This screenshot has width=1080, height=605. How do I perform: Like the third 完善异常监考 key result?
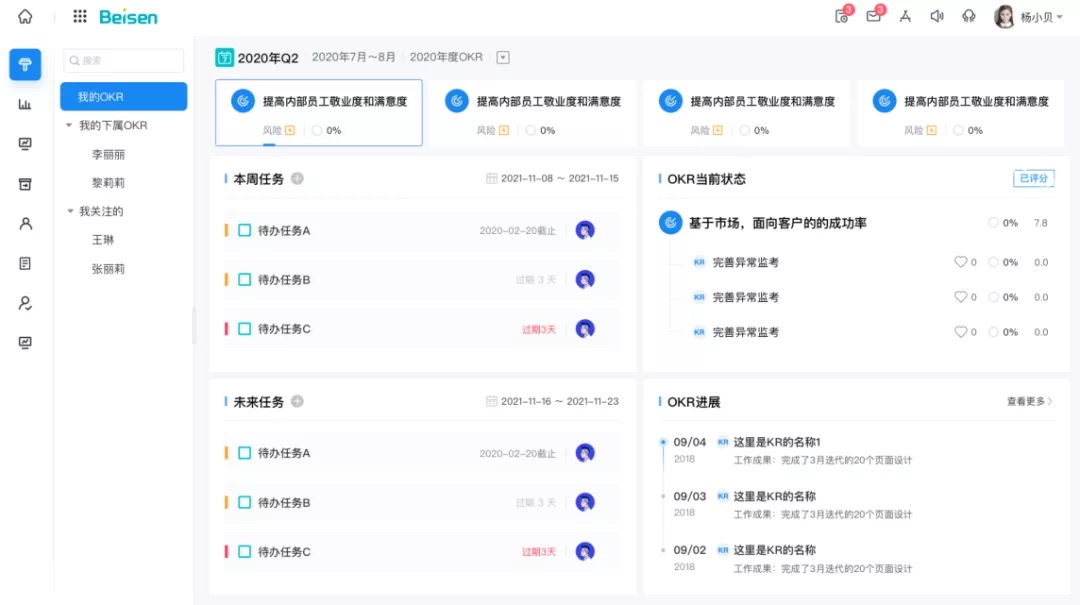coord(960,331)
